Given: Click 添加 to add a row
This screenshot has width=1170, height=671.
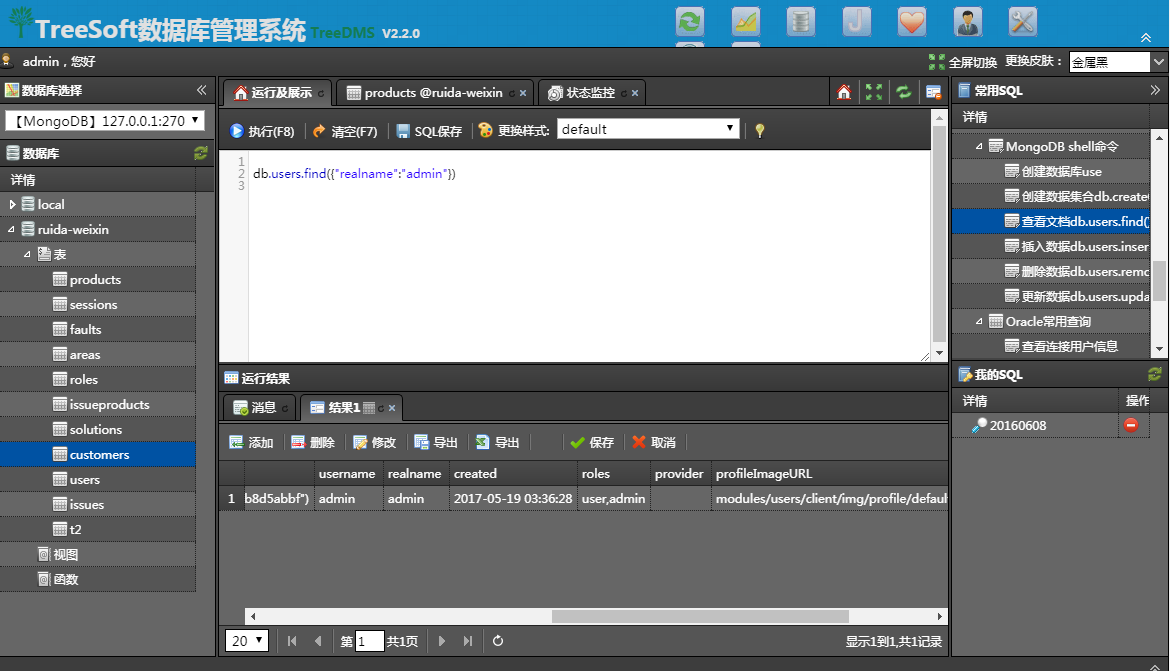Looking at the screenshot, I should (251, 443).
